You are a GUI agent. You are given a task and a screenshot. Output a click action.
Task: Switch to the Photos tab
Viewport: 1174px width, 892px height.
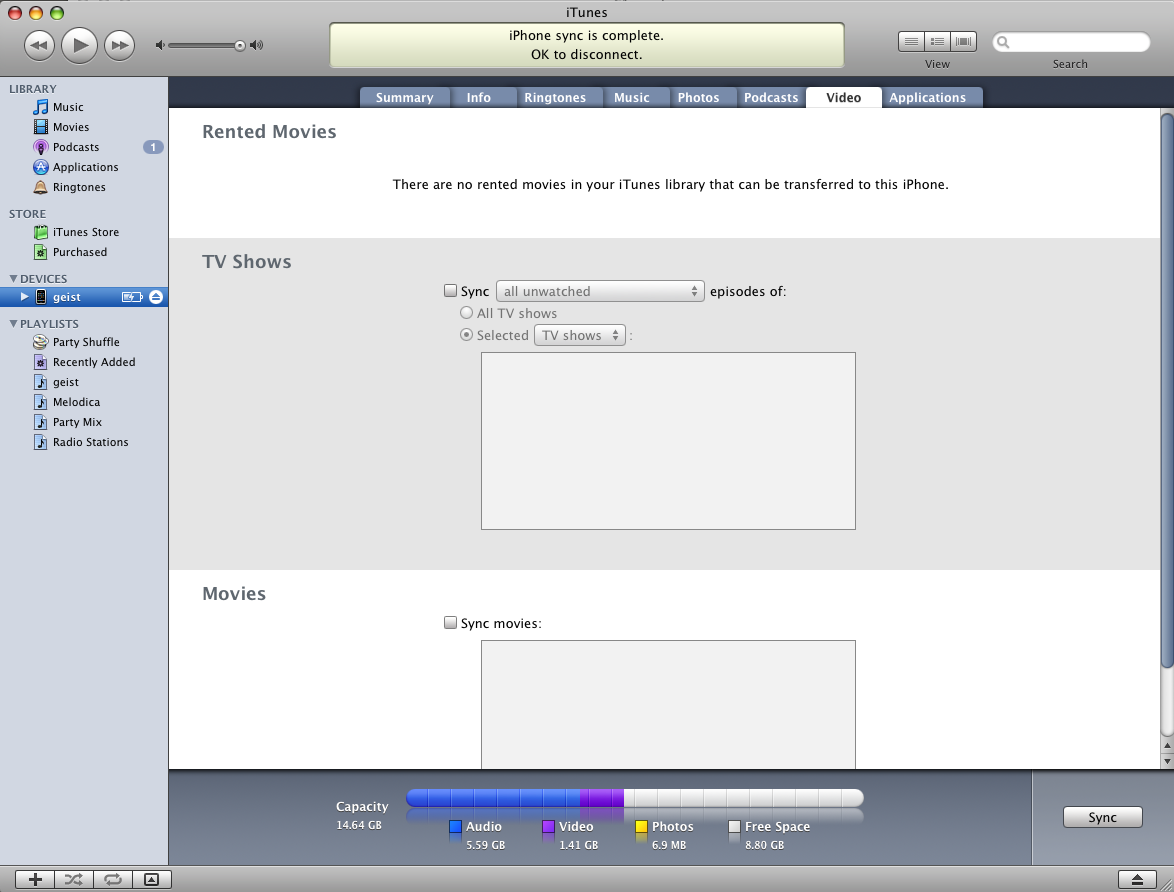699,97
